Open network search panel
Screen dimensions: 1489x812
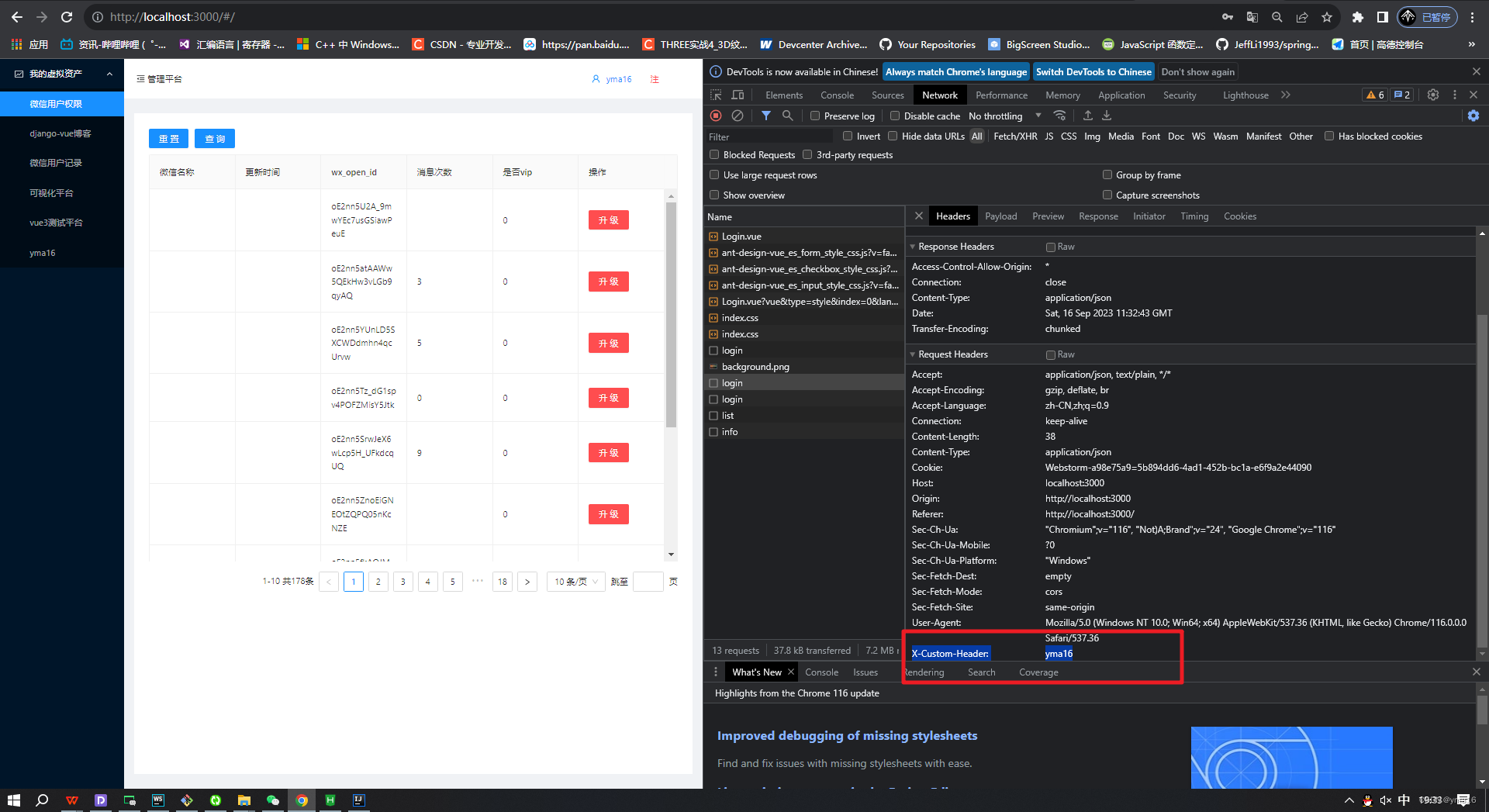pos(788,116)
